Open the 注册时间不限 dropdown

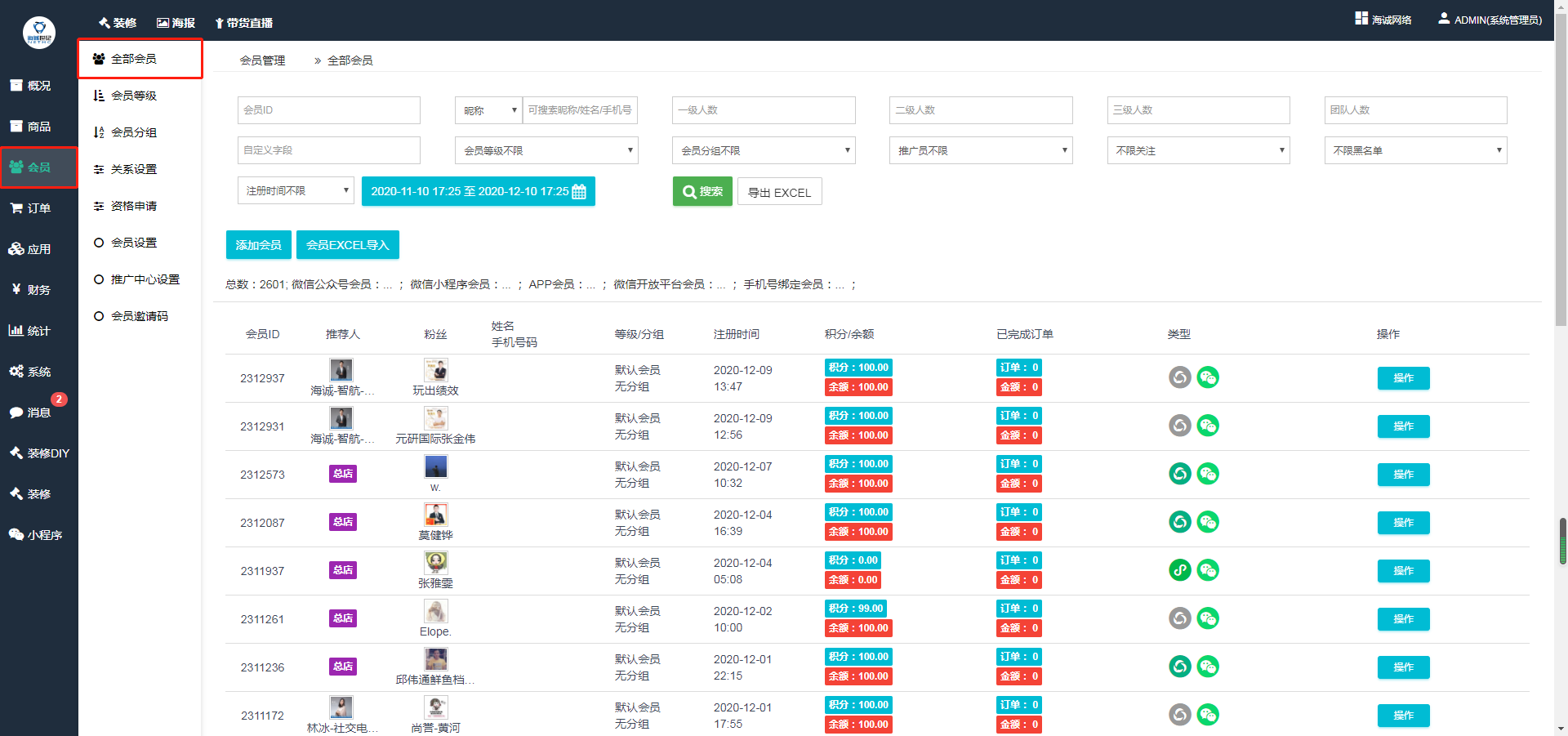pyautogui.click(x=296, y=191)
